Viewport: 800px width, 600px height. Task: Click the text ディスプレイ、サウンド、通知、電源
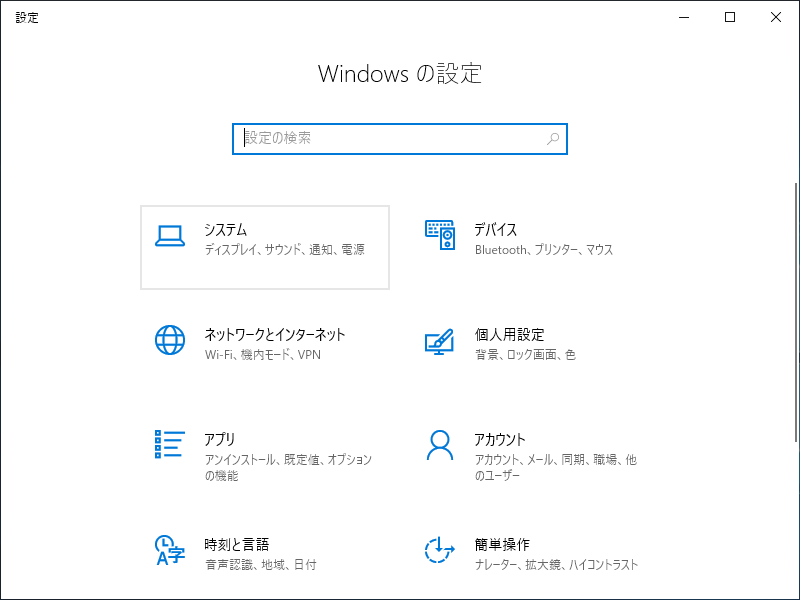[285, 249]
